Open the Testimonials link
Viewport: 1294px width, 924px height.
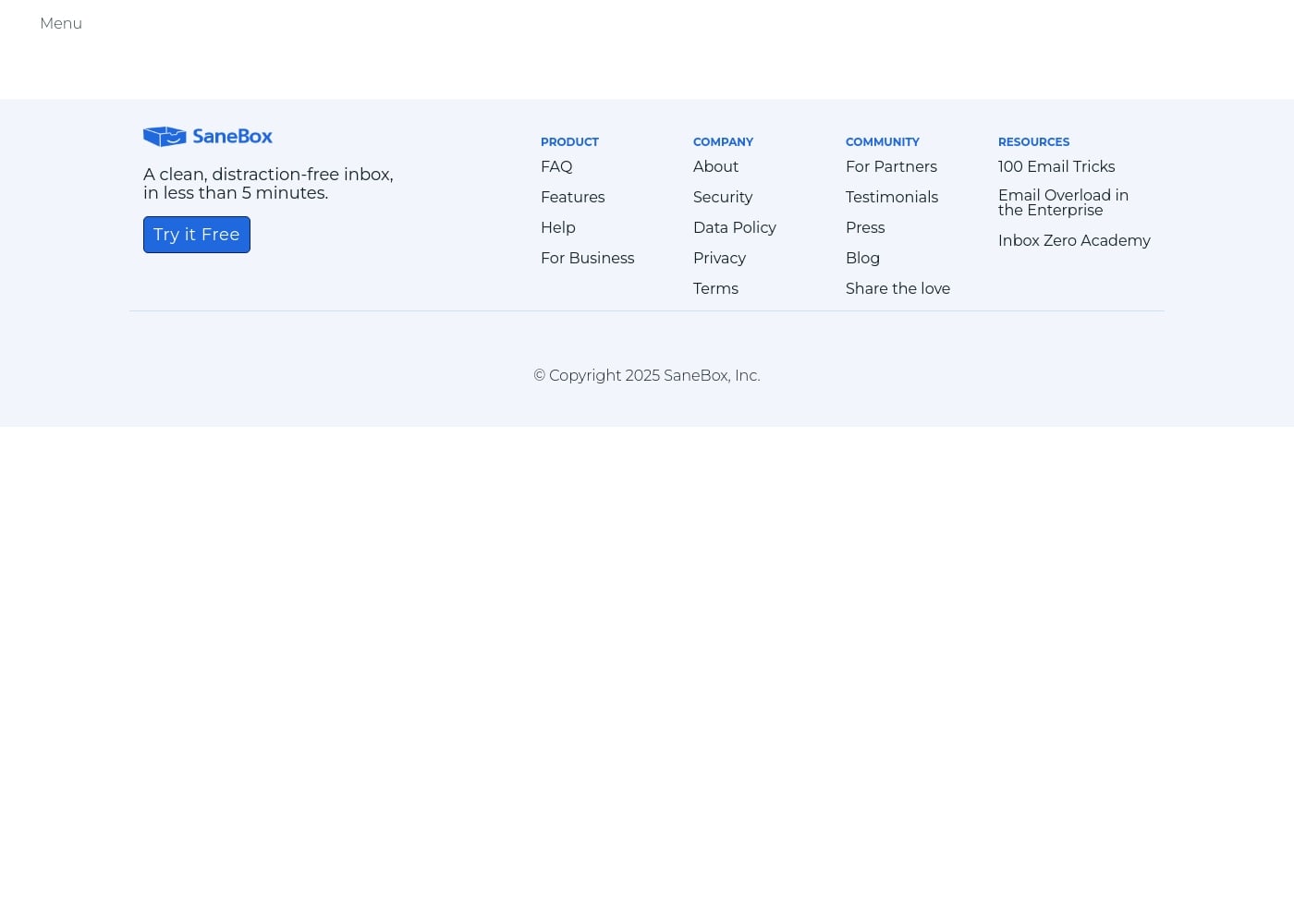coord(891,198)
